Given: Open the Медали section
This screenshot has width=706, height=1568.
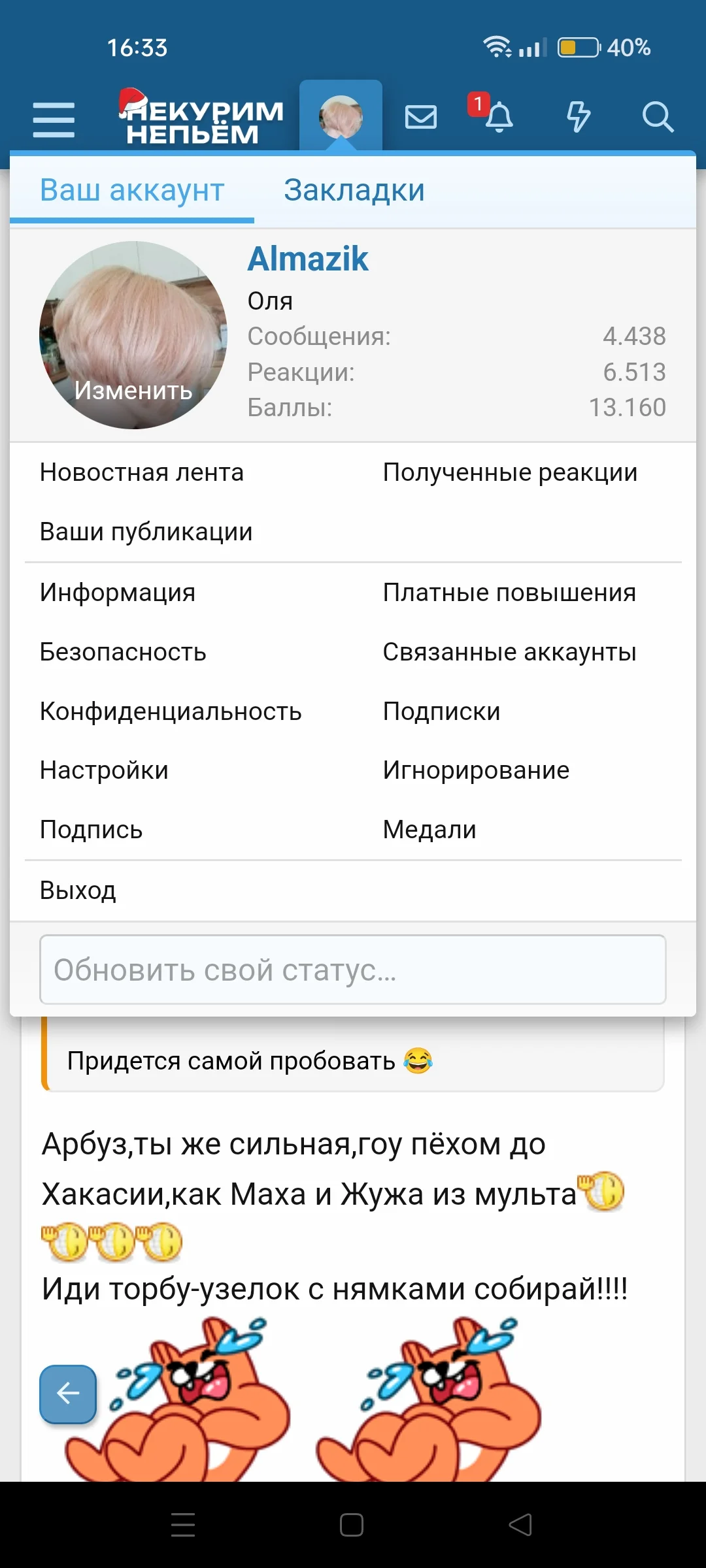Looking at the screenshot, I should point(429,829).
